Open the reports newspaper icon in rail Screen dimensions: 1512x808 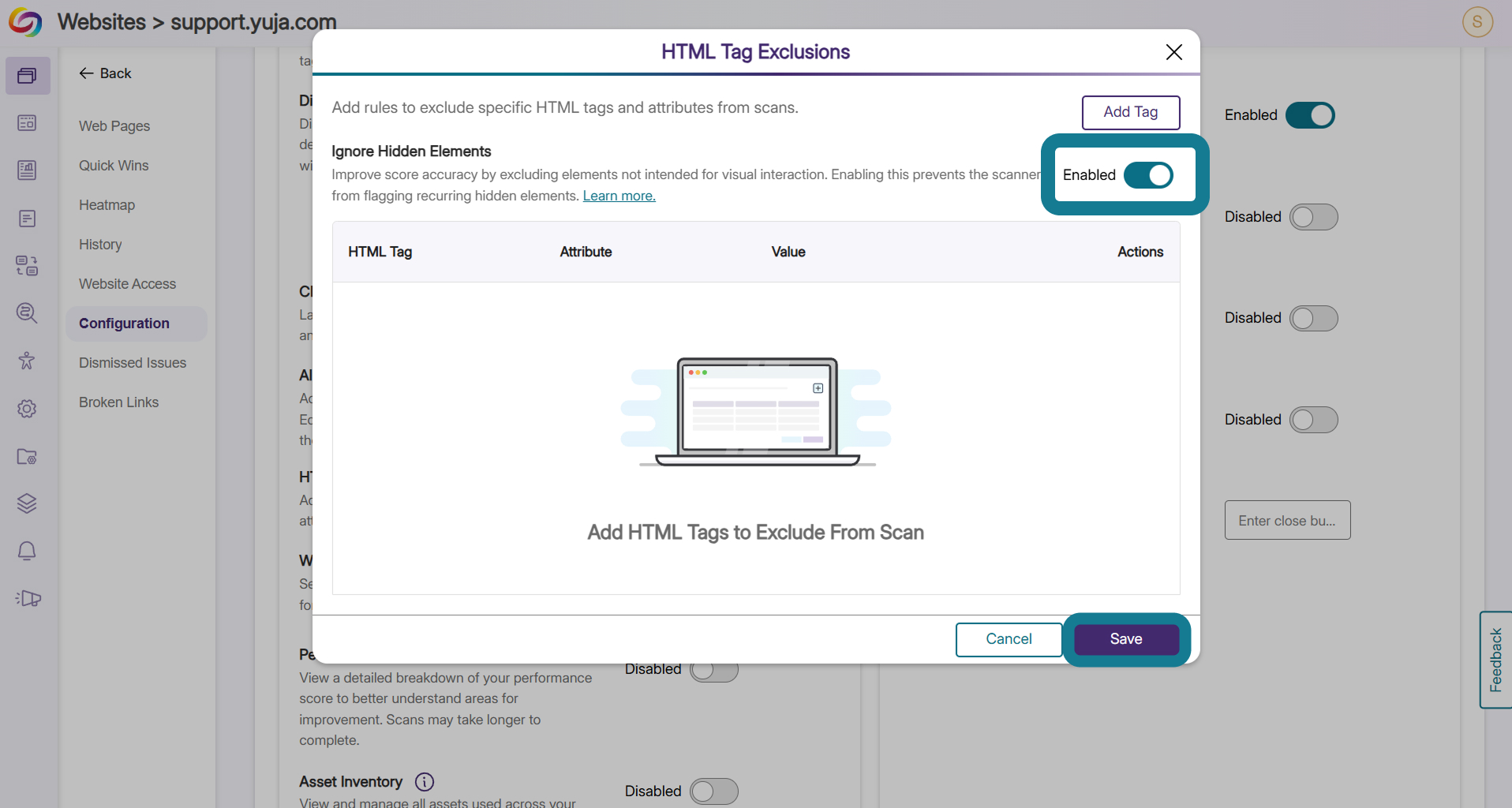27,170
